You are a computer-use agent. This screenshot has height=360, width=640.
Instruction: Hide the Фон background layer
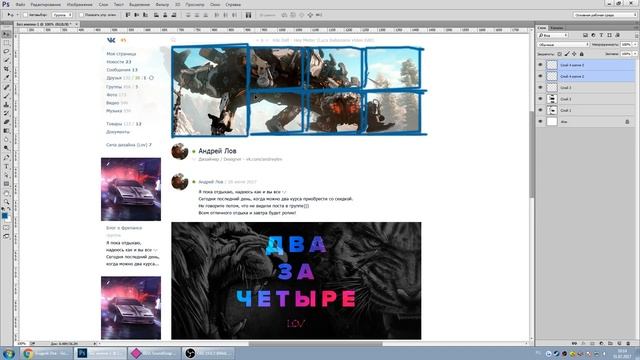click(x=540, y=122)
